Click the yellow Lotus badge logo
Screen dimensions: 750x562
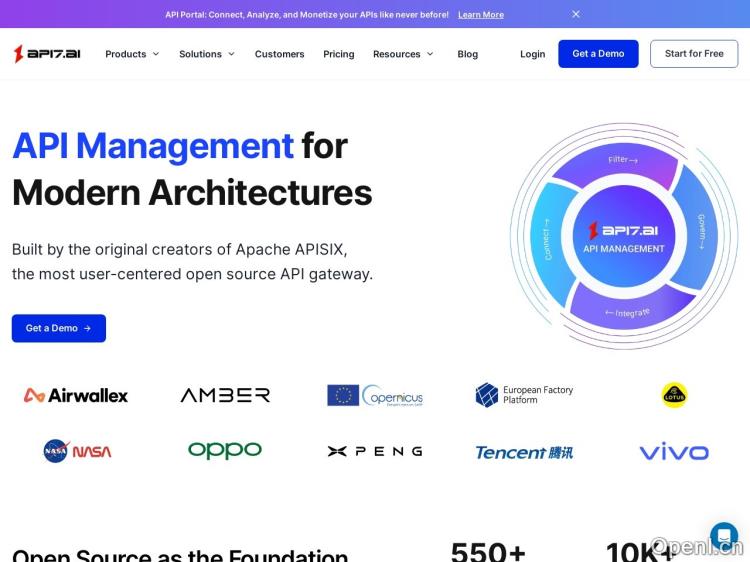coord(674,395)
